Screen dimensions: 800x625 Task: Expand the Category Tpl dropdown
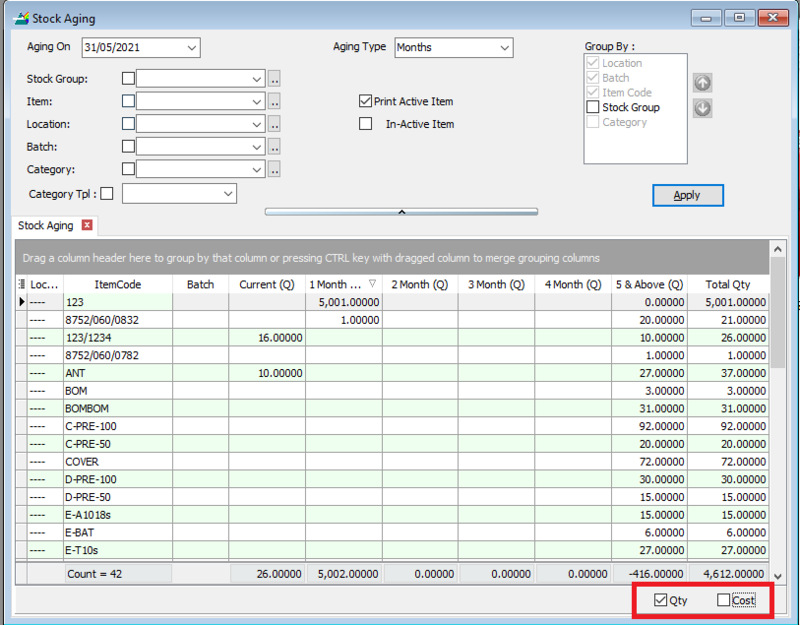coord(228,193)
